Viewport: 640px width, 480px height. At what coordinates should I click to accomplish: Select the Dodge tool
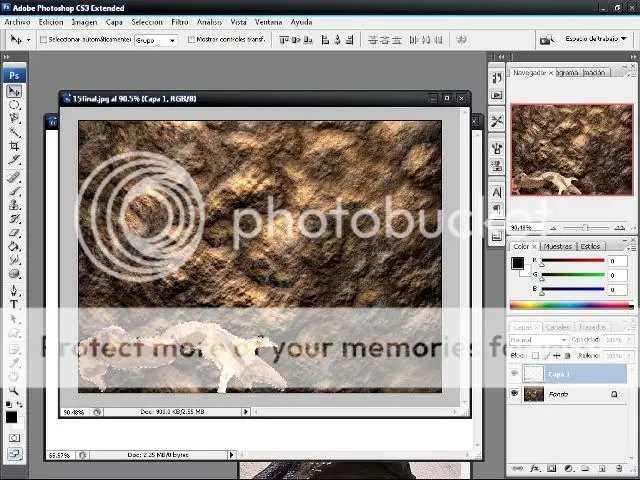coord(14,274)
